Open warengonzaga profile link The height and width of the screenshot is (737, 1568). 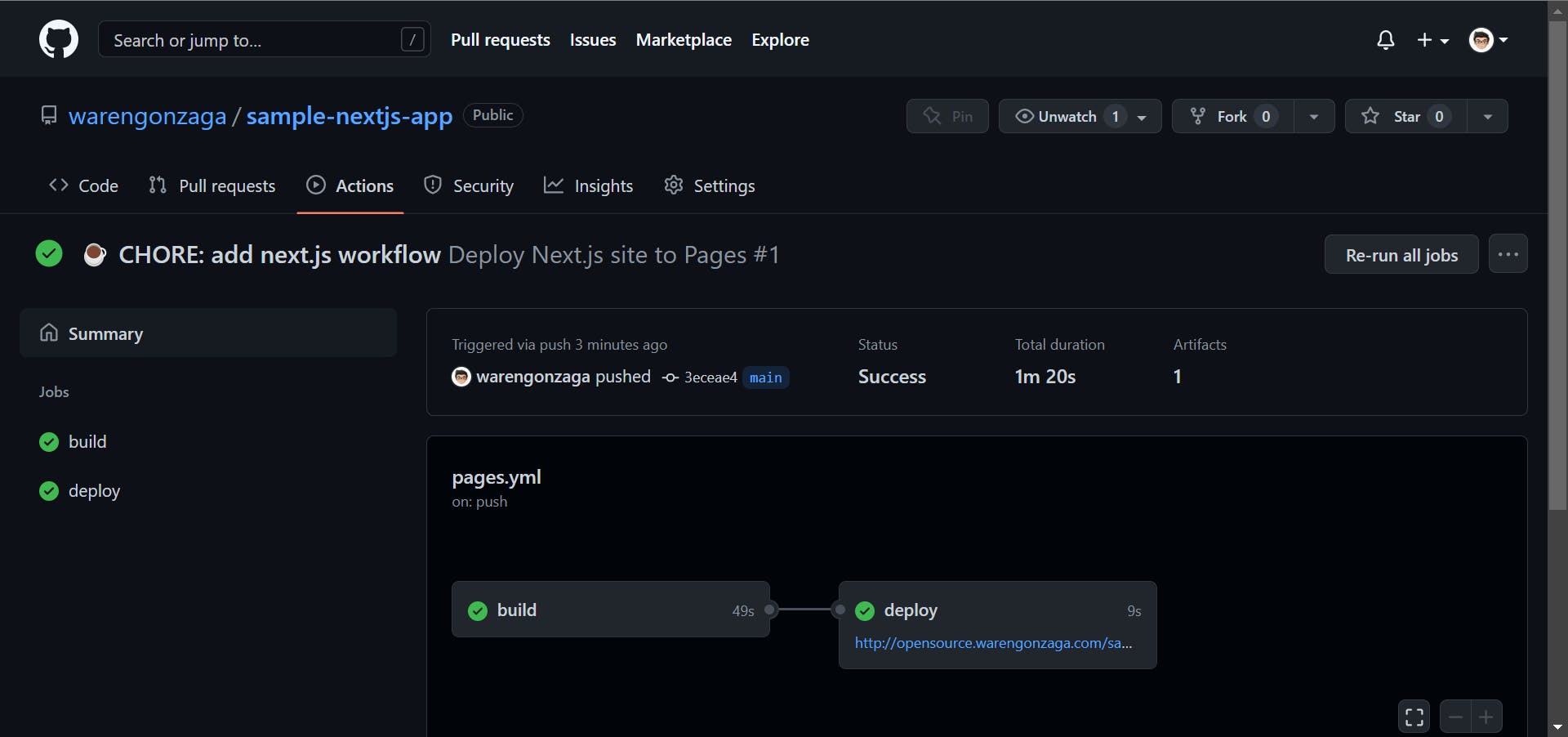click(x=148, y=116)
